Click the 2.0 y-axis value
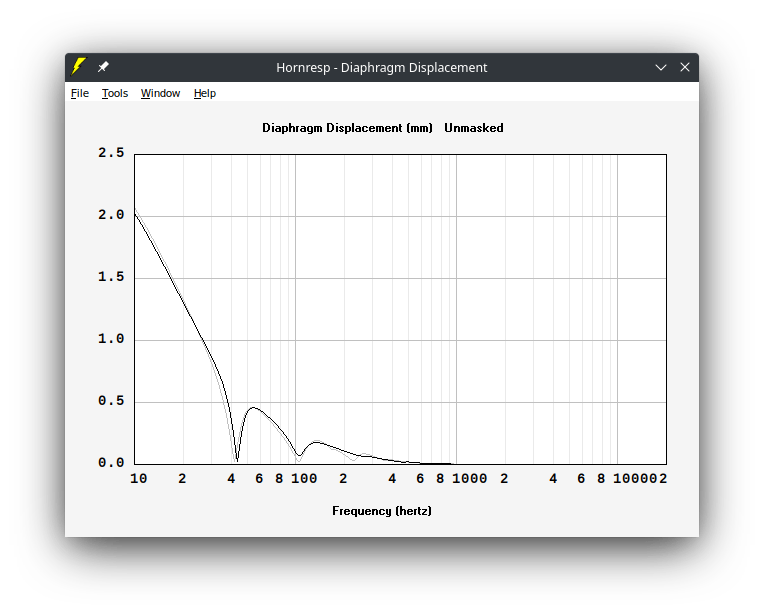This screenshot has height=614, width=764. point(111,215)
